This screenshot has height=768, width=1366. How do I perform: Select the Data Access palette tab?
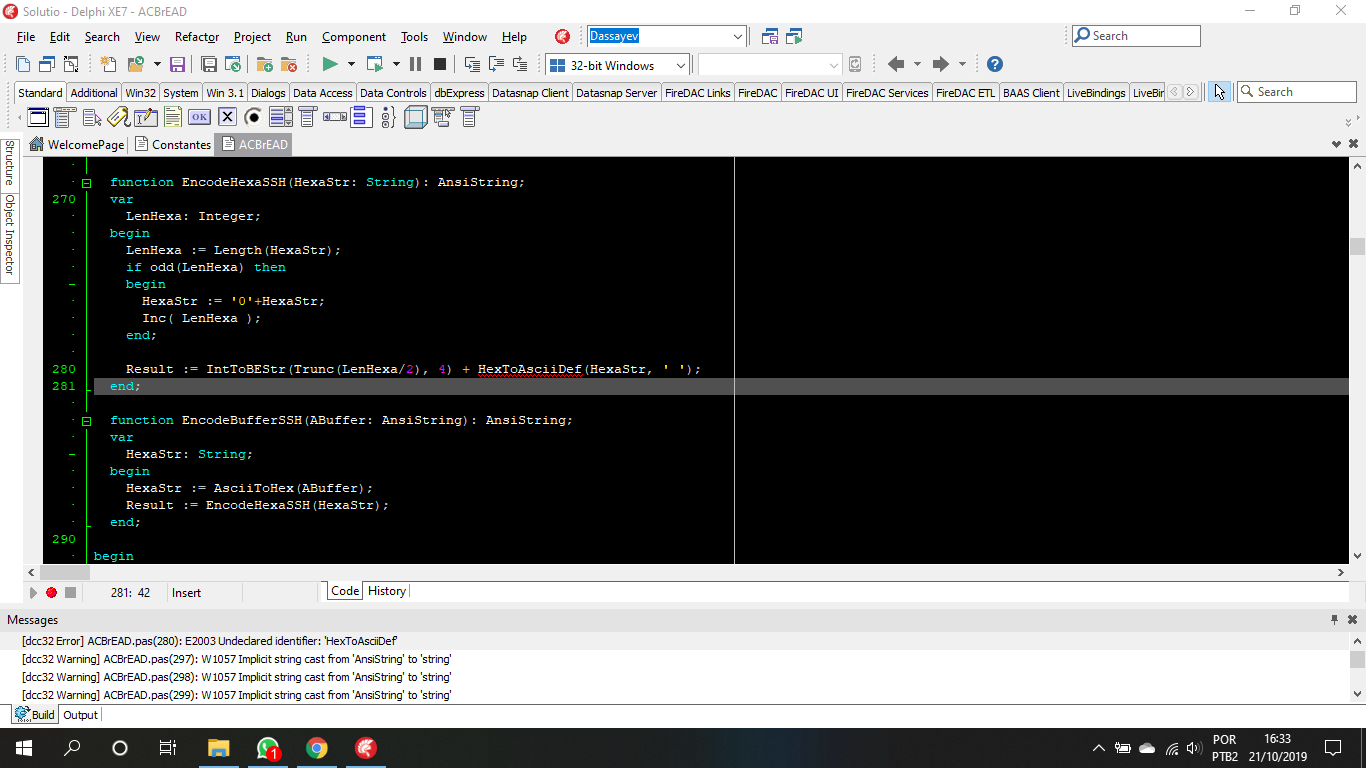pos(322,93)
